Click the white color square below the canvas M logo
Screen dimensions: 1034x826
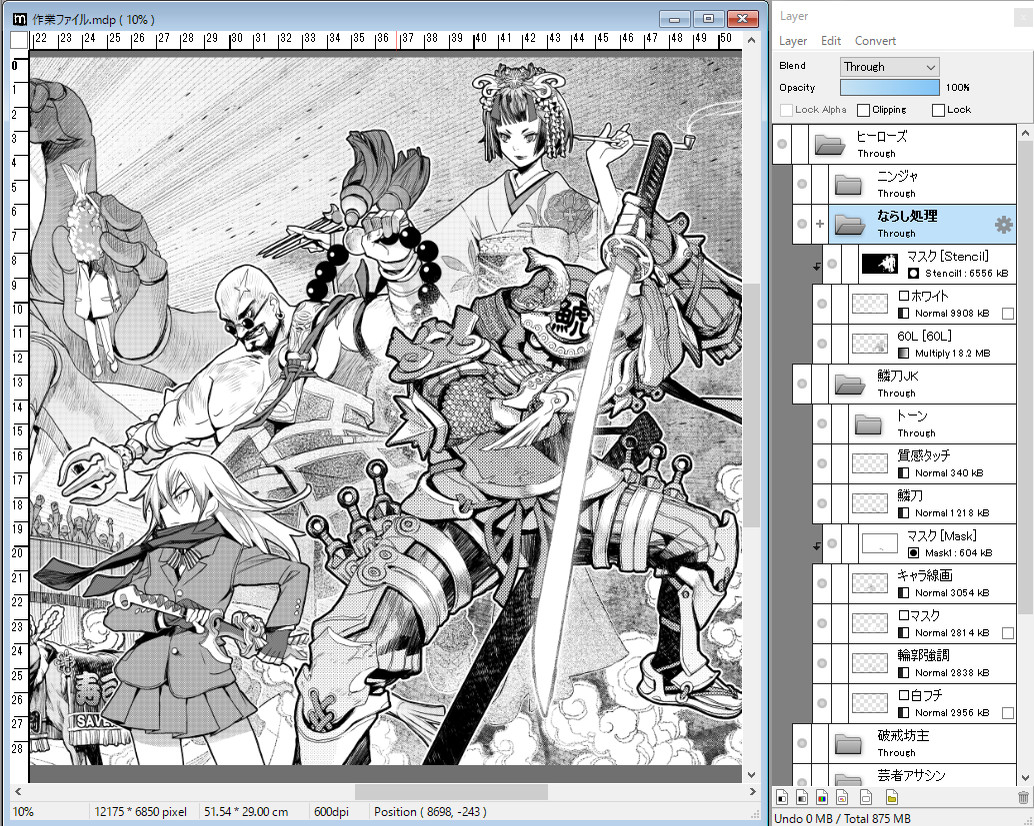point(17,40)
